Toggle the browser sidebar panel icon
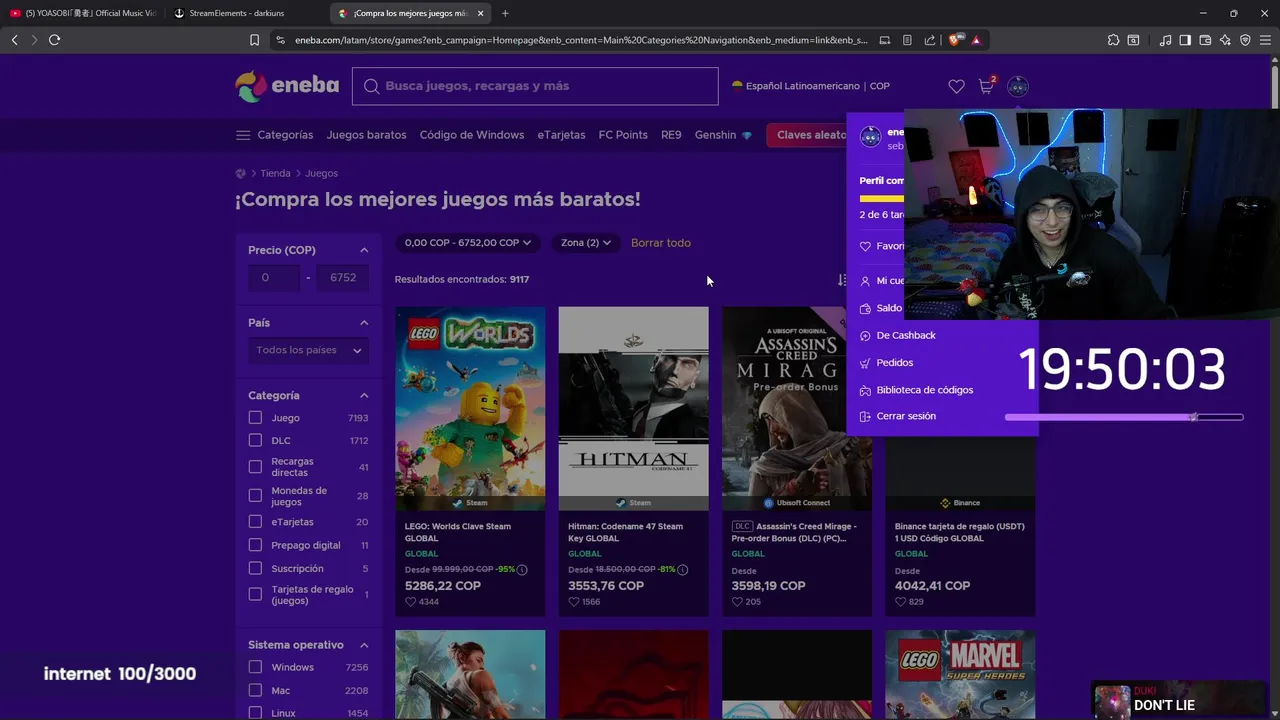 [1185, 40]
